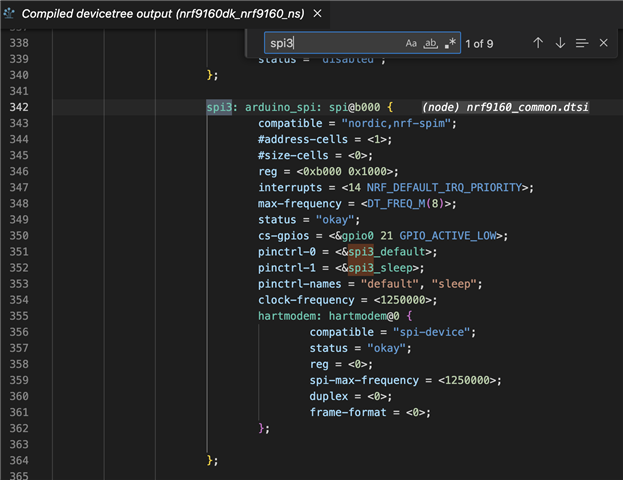Screen dimensions: 623x480
Task: Enable Use Regular Expression in search
Action: click(x=450, y=43)
